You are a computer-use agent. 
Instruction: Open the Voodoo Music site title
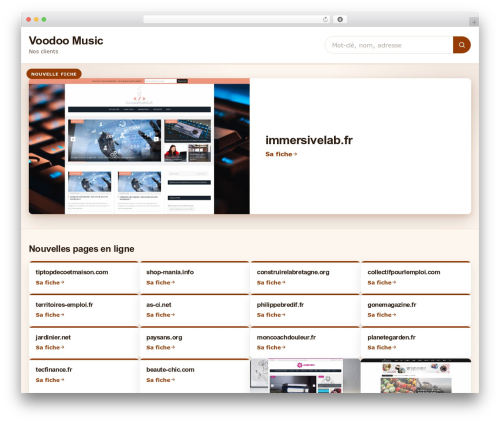(x=66, y=41)
